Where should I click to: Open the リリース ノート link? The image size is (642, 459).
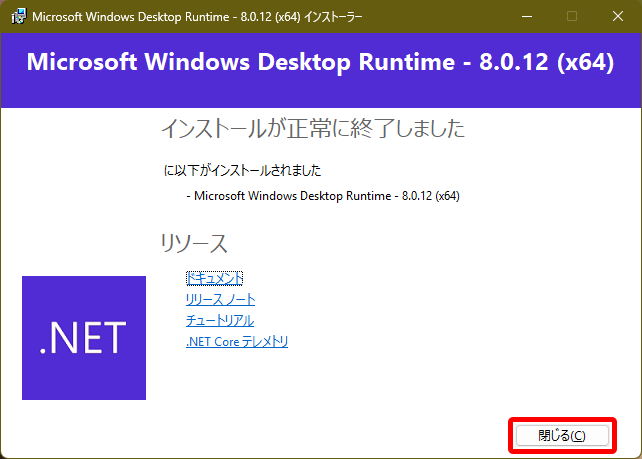[x=221, y=300]
